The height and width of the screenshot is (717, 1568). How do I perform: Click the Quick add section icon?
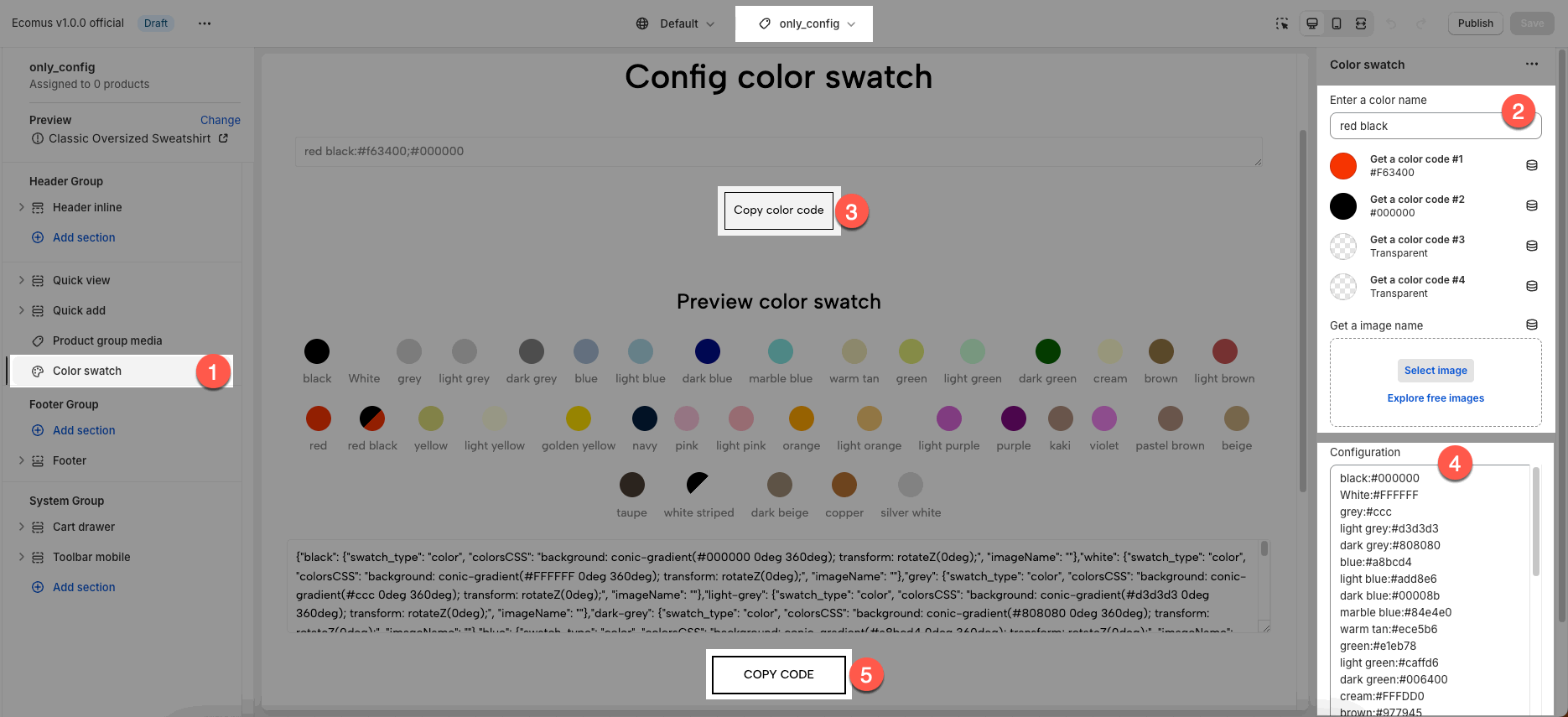click(x=38, y=310)
